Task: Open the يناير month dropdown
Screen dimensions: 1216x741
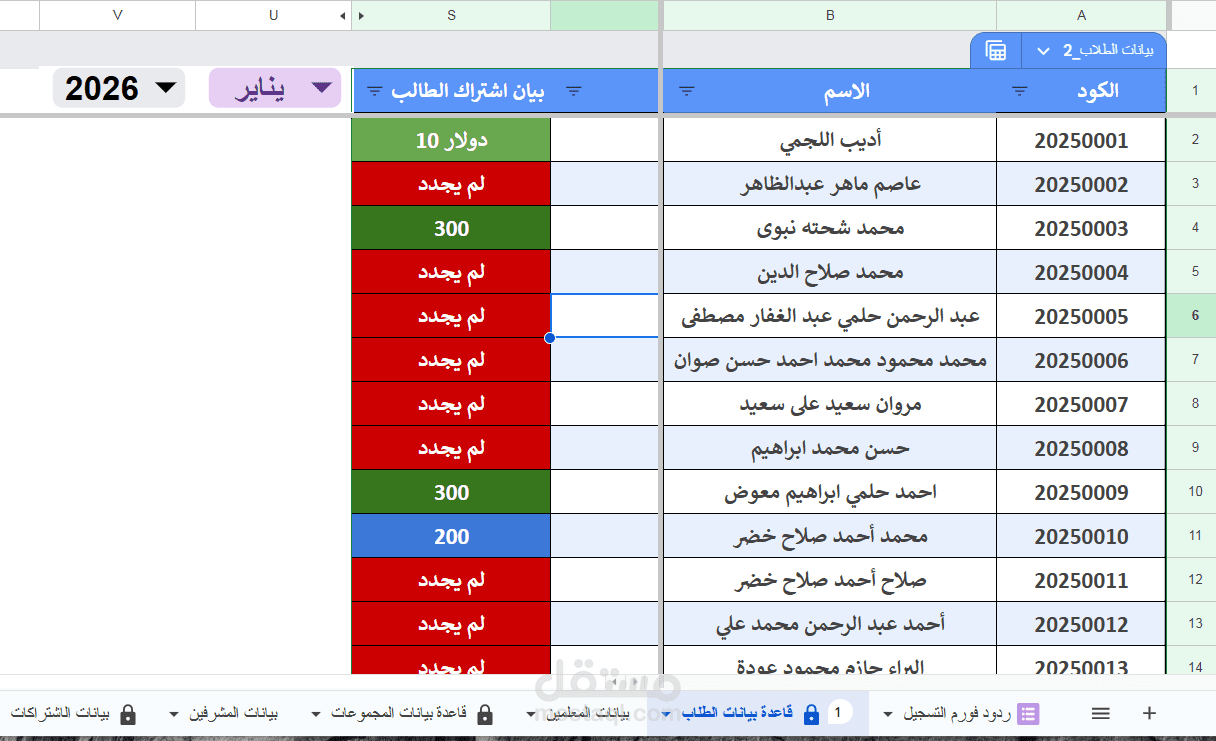Action: [x=275, y=88]
